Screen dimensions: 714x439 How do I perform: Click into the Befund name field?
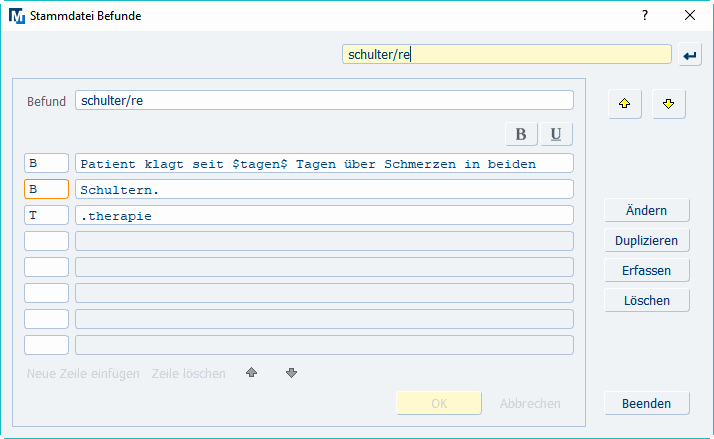323,101
